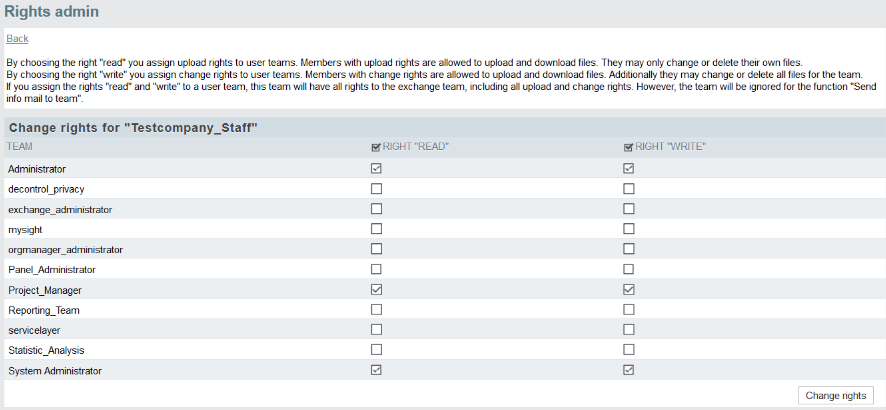Image resolution: width=886 pixels, height=410 pixels.
Task: Toggle all teams' RIGHT "READ" header checkbox
Action: point(376,148)
